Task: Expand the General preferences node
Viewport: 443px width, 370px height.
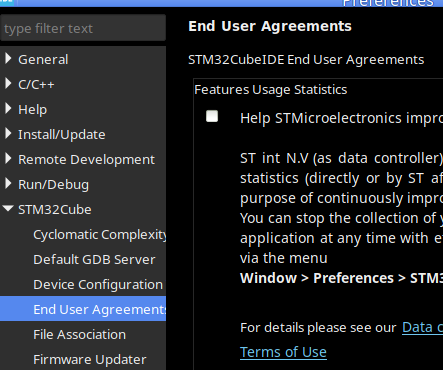Action: (8, 59)
